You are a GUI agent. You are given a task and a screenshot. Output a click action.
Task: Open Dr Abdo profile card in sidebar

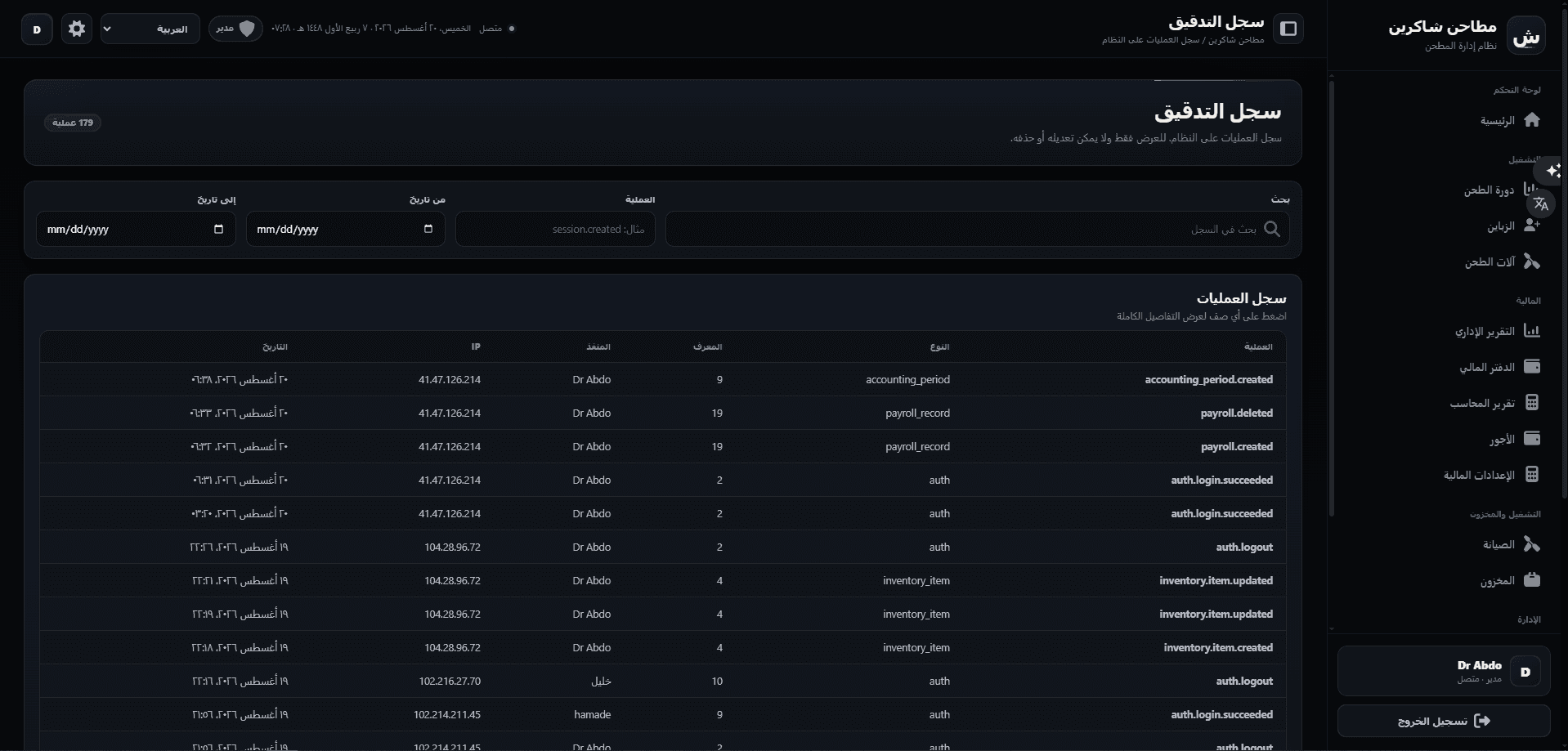click(1444, 671)
